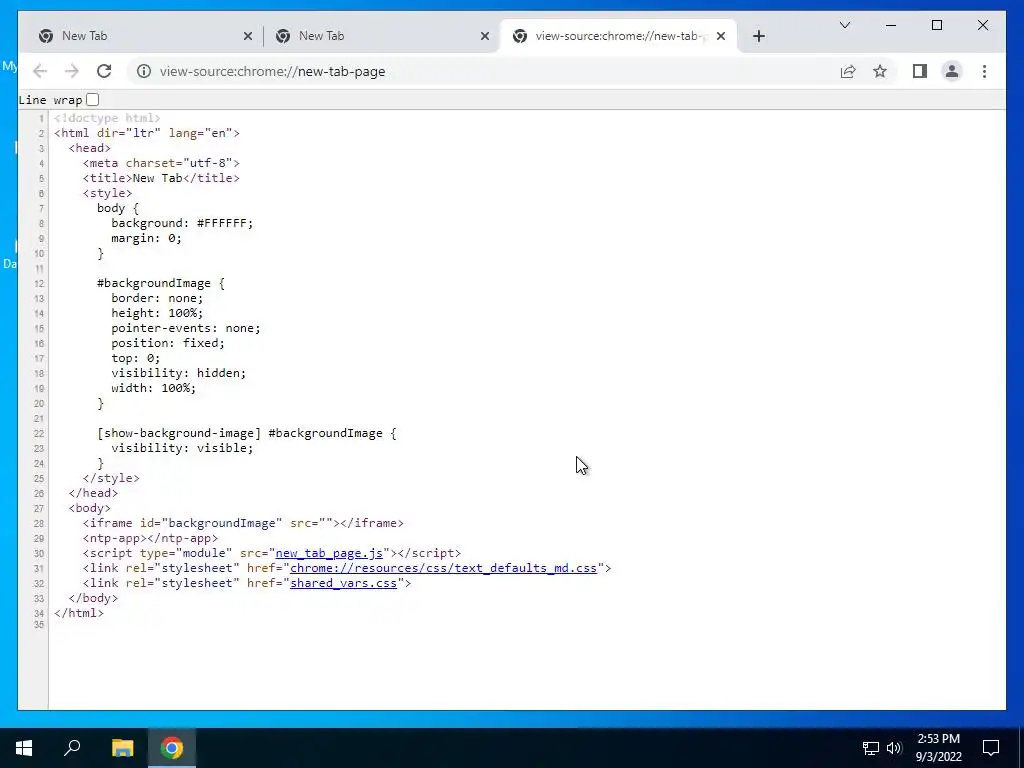Open the Windows Start menu
Viewport: 1024px width, 768px height.
[x=24, y=748]
